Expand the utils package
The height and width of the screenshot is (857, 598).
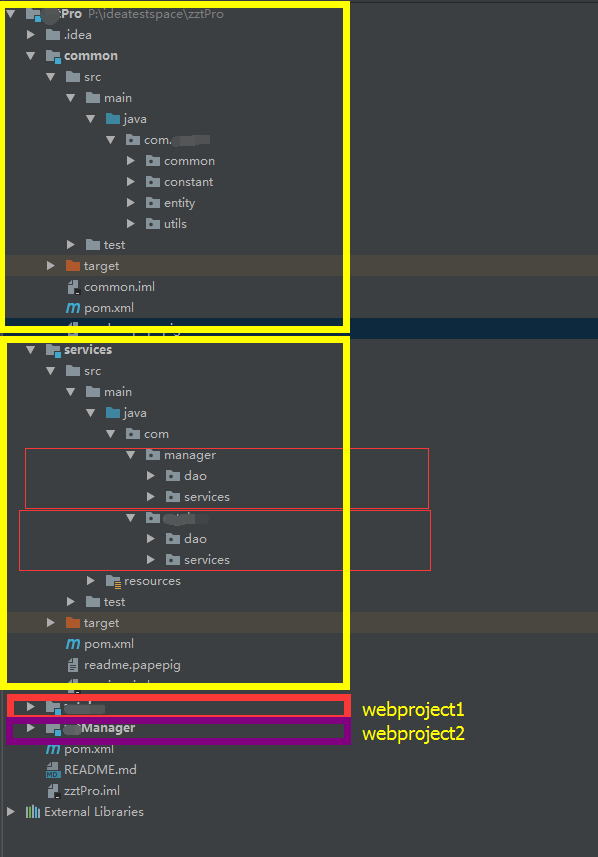131,224
